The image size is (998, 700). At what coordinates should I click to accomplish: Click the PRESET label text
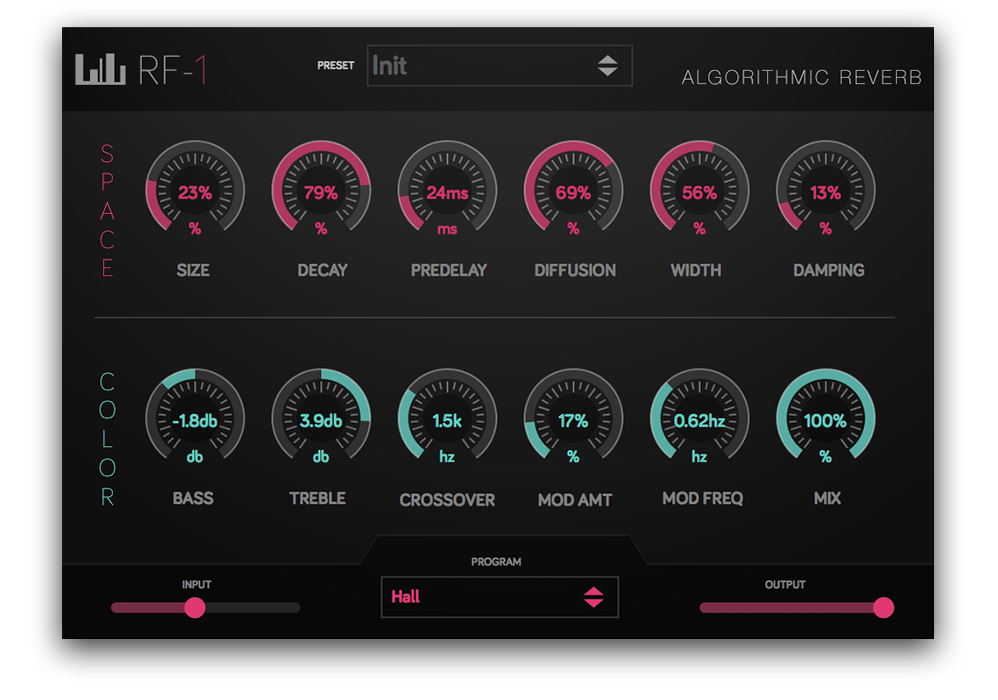tap(335, 66)
